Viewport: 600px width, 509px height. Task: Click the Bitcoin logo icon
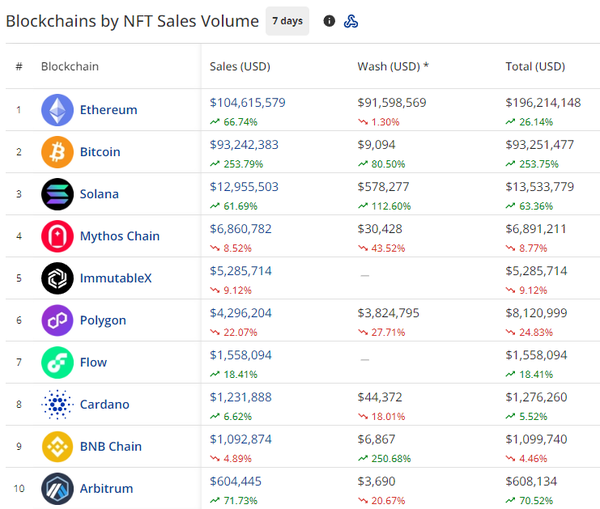57,152
